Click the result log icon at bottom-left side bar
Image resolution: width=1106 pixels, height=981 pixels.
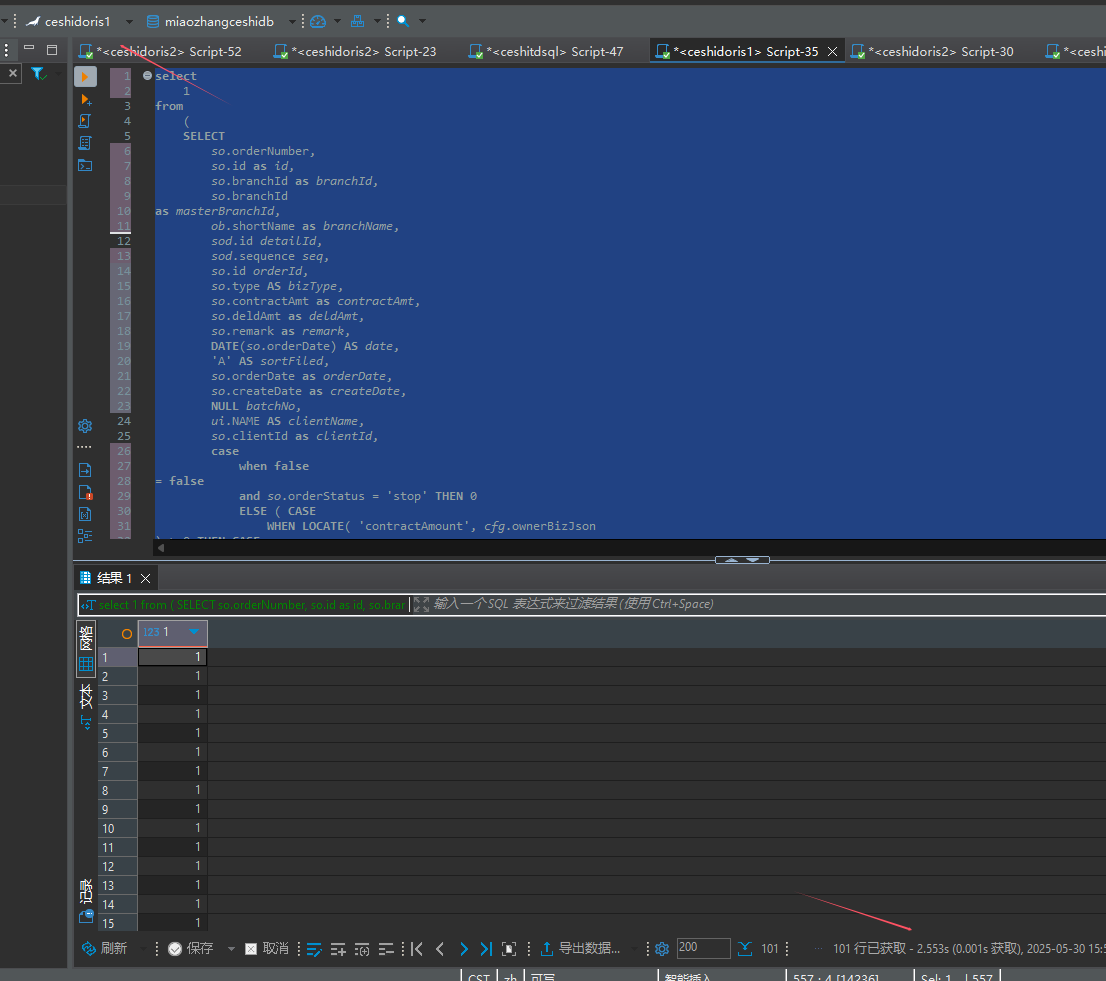pyautogui.click(x=86, y=917)
